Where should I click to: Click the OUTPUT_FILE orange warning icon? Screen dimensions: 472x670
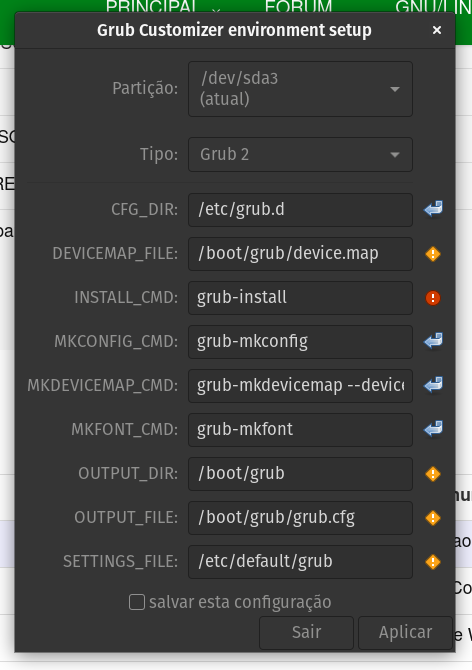point(433,518)
